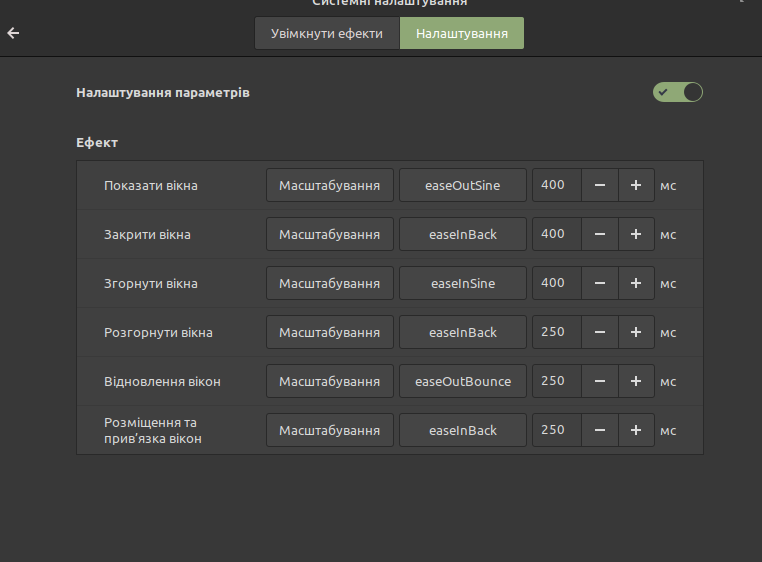Click the 250 duration field for Розгорнути вікна
Image resolution: width=762 pixels, height=562 pixels.
pyautogui.click(x=557, y=333)
